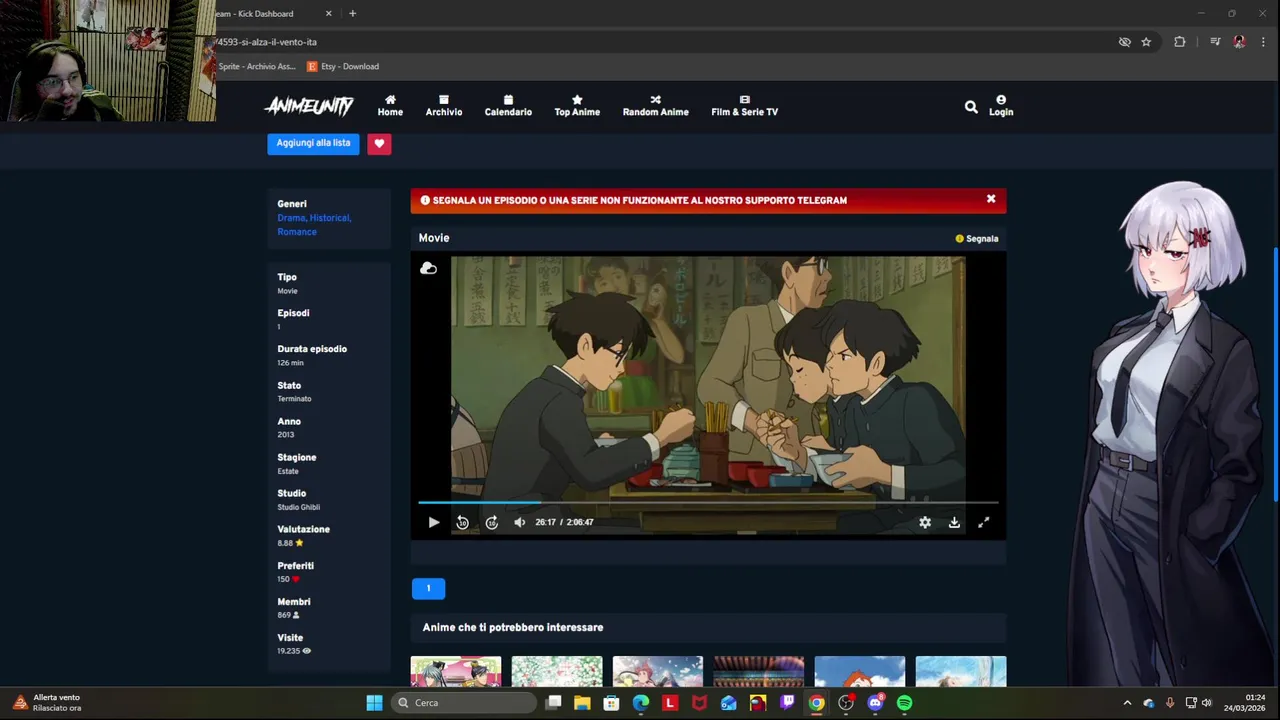
Task: Open the Archivio section
Action: tap(444, 106)
